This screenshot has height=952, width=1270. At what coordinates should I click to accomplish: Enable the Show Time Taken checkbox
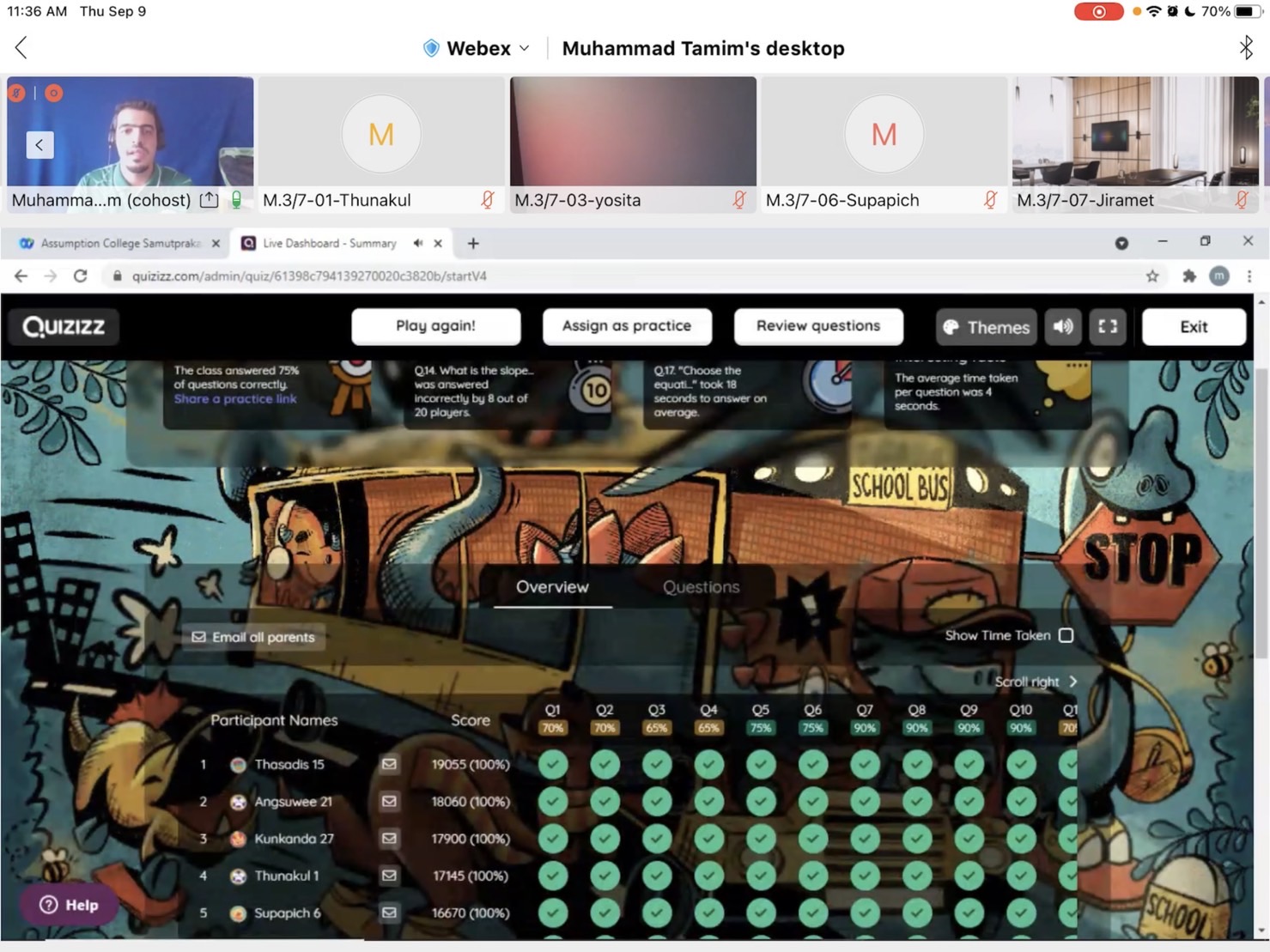tap(1066, 635)
